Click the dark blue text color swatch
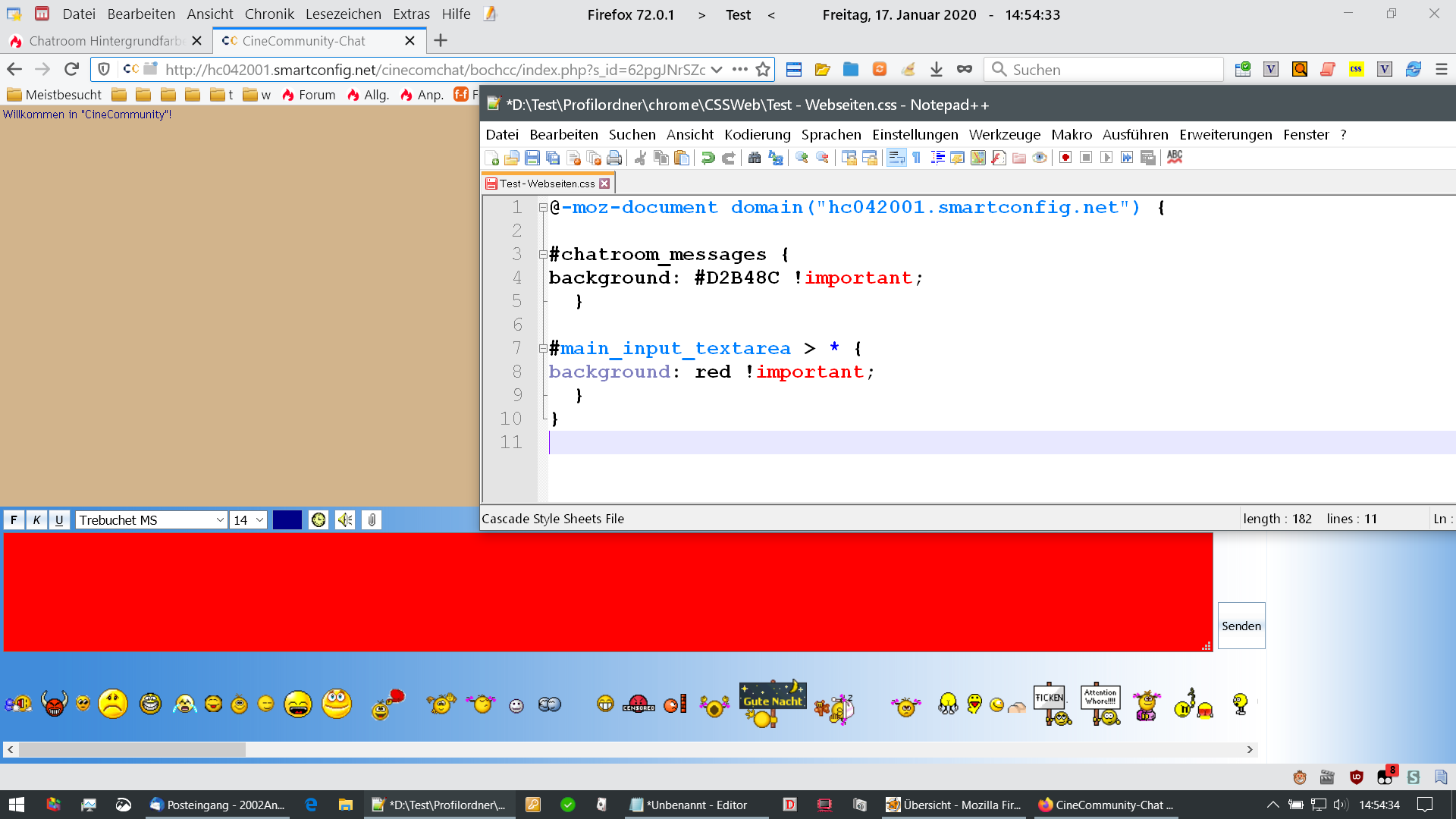Image resolution: width=1456 pixels, height=819 pixels. (x=287, y=520)
